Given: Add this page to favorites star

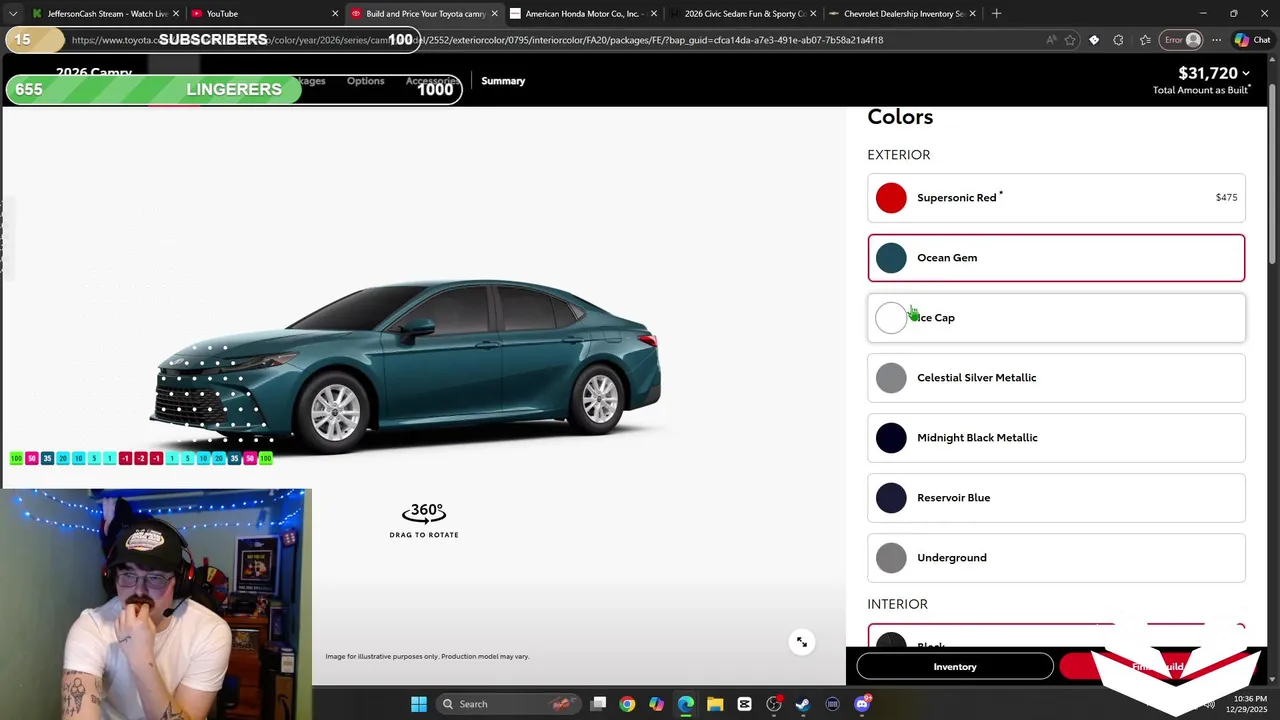Looking at the screenshot, I should click(x=1070, y=40).
